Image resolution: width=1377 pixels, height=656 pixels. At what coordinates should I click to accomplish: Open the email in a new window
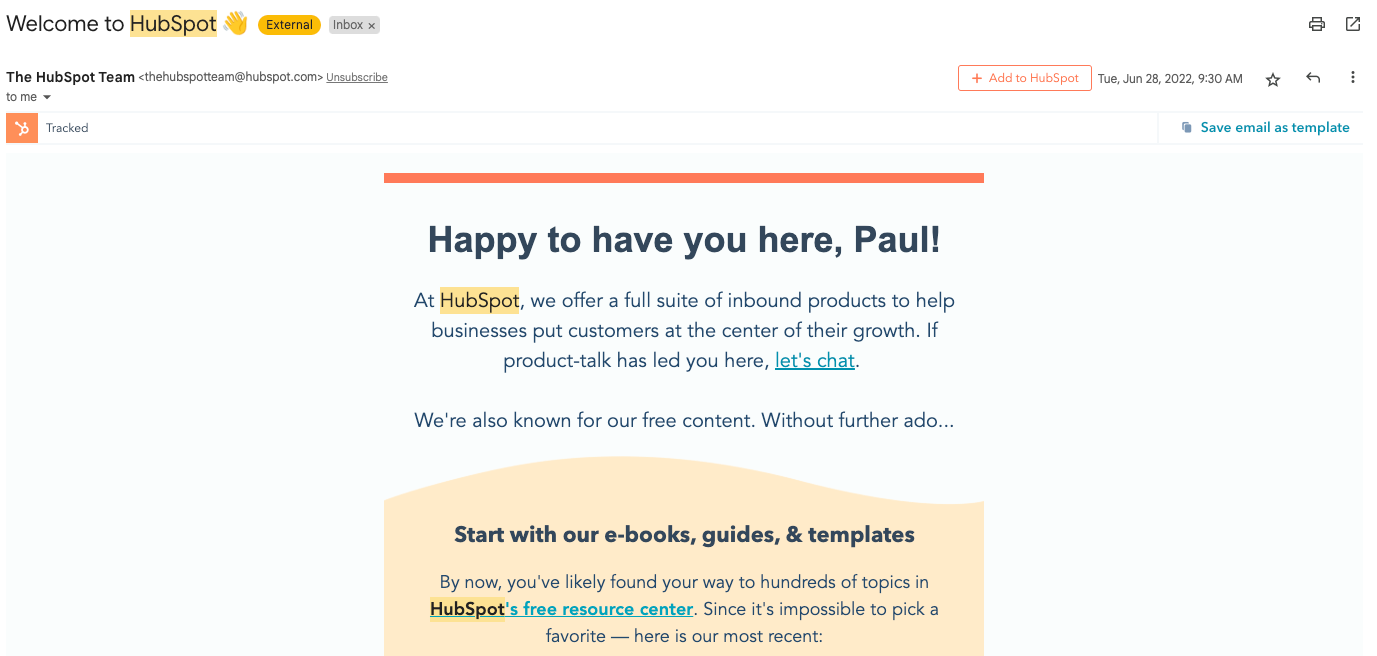point(1355,23)
